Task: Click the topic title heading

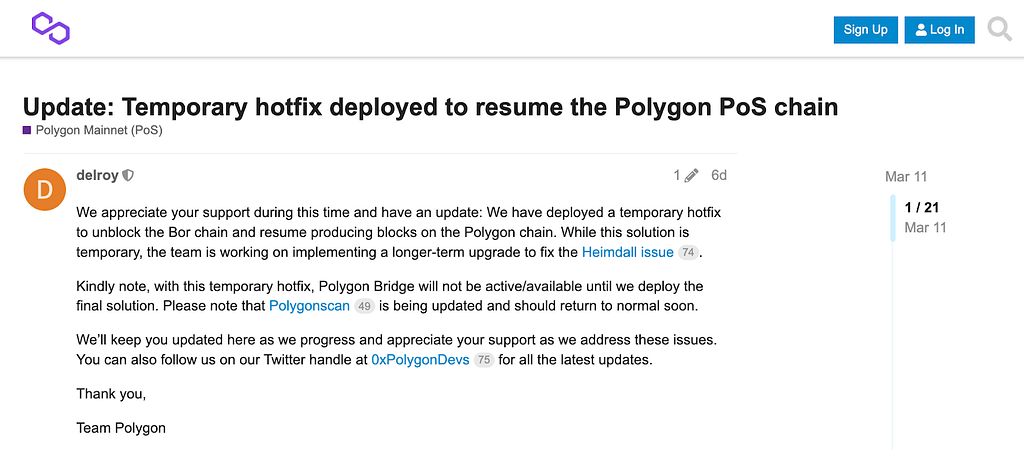Action: coord(430,106)
